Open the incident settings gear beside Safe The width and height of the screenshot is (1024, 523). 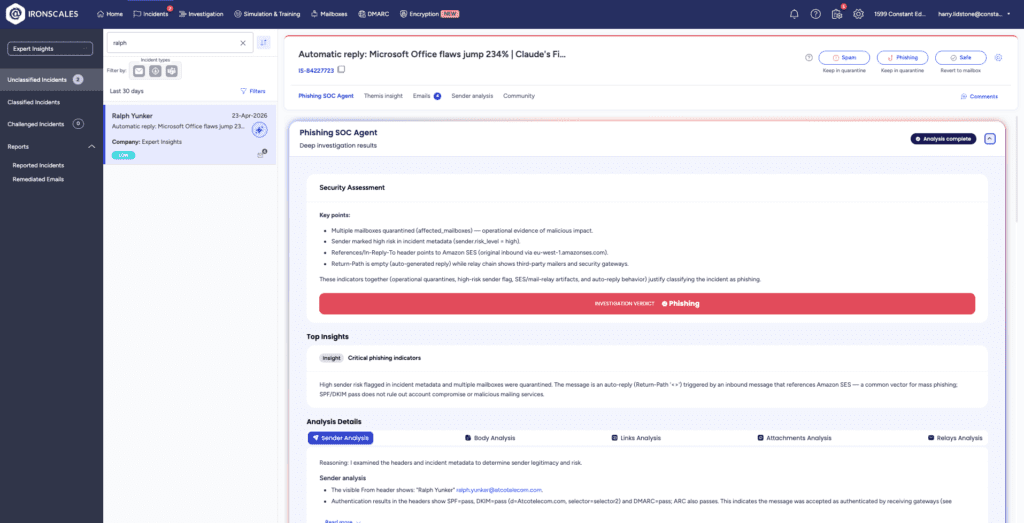999,57
